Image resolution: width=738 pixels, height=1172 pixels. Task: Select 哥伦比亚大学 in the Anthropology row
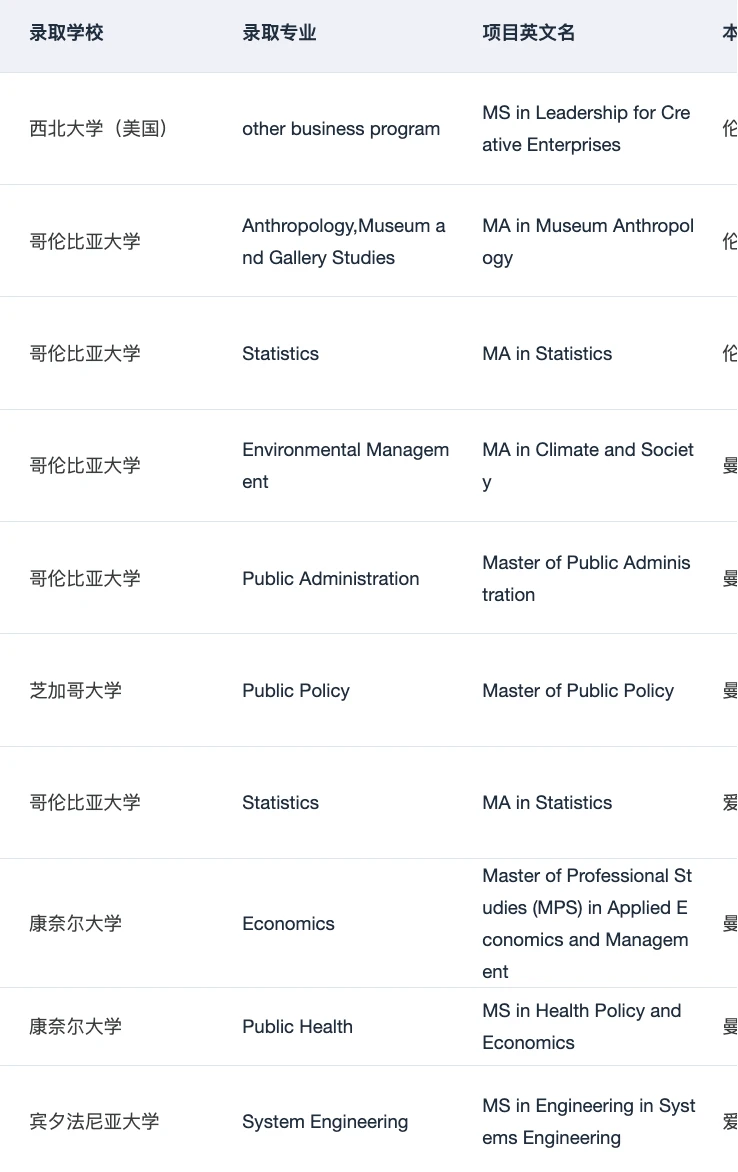pyautogui.click(x=84, y=241)
